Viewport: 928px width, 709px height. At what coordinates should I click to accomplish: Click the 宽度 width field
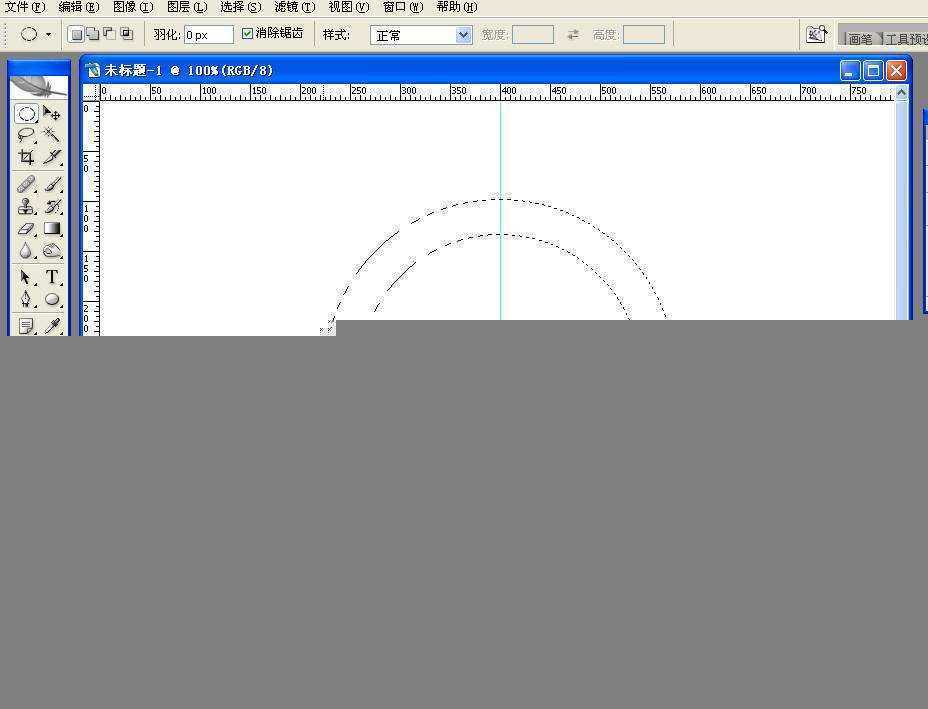click(x=533, y=35)
